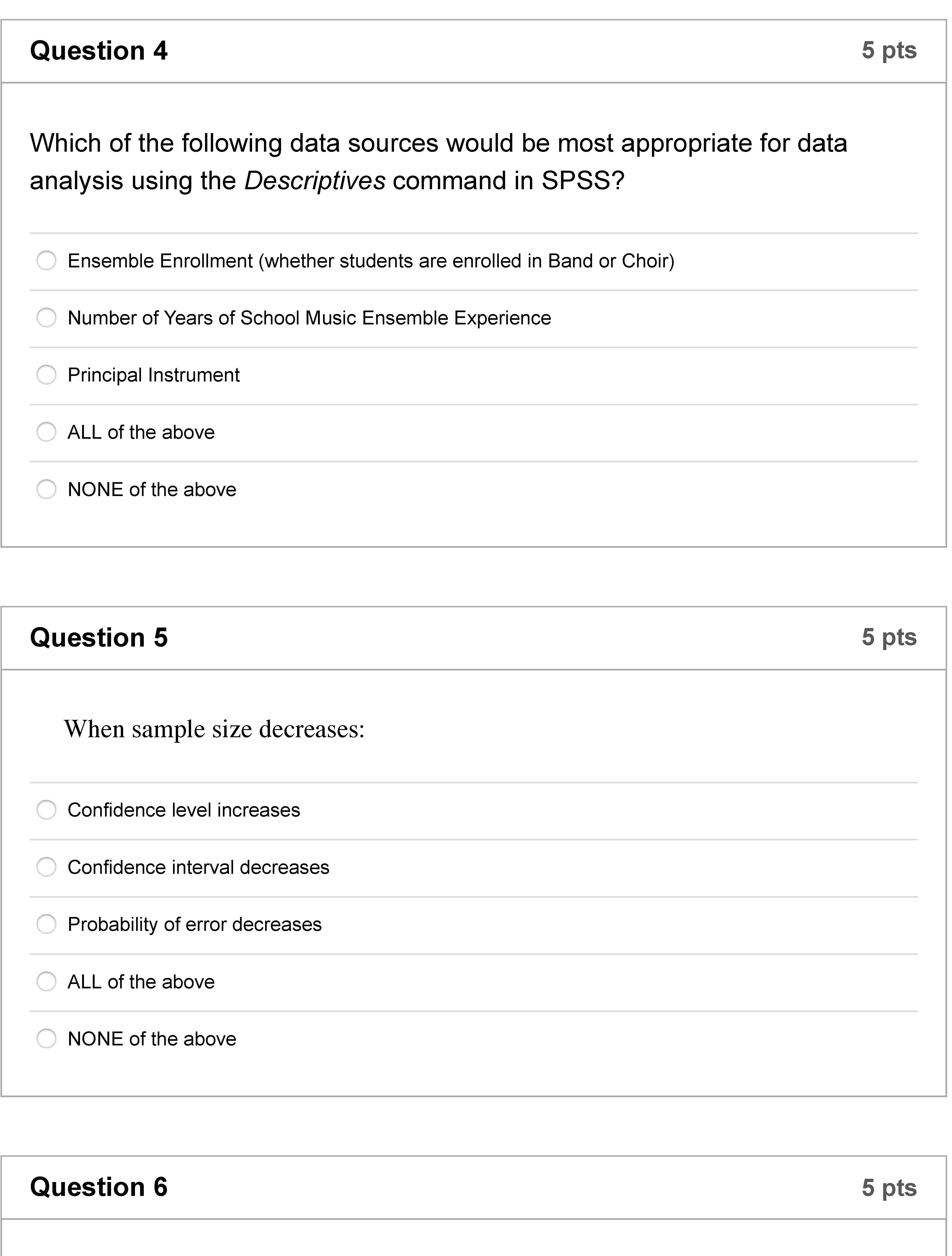
Task: Select the Ensemble Enrollment answer option
Action: (x=47, y=261)
